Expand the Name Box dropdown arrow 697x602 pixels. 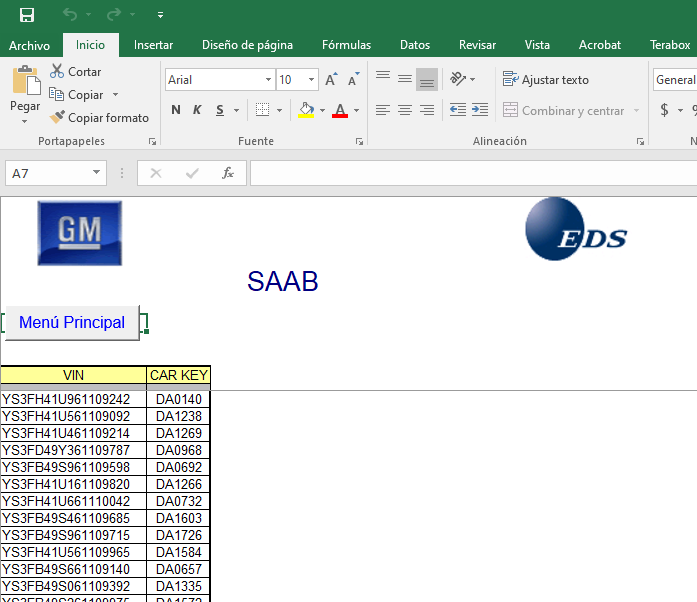tap(97, 173)
